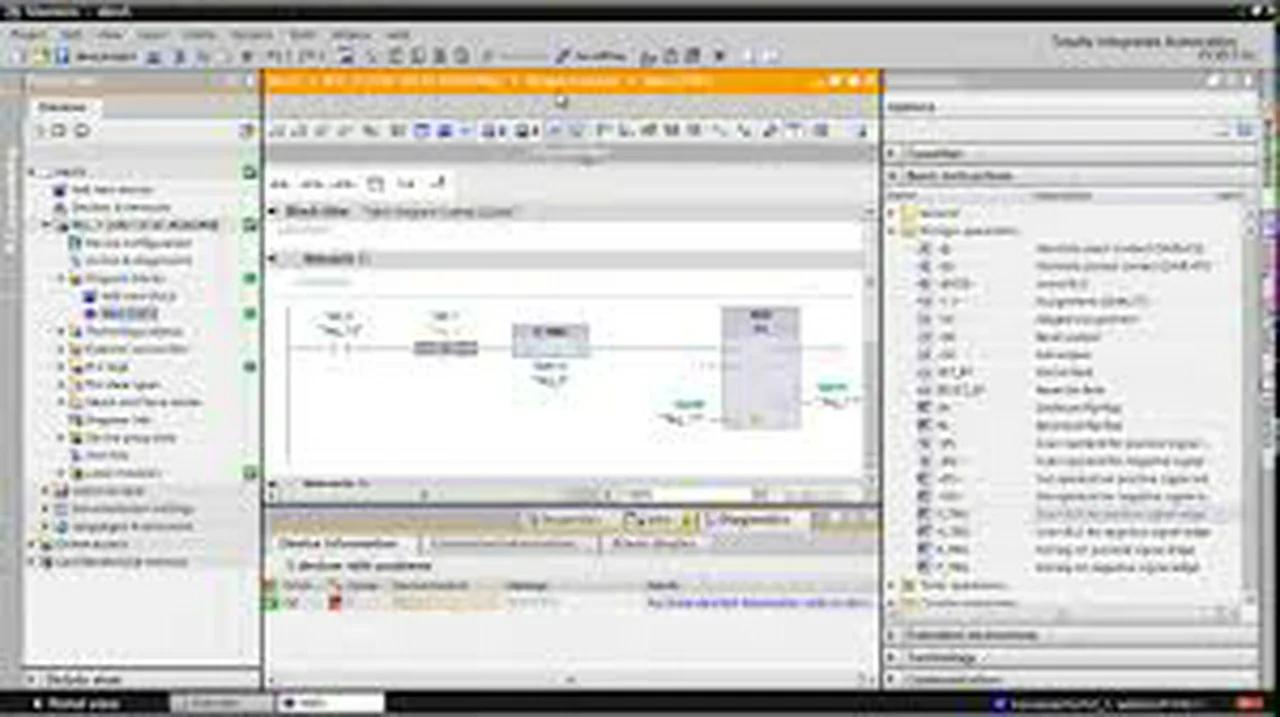Insert a normally open contact from favorites bar
Screen dimensions: 1280x717
pos(280,184)
